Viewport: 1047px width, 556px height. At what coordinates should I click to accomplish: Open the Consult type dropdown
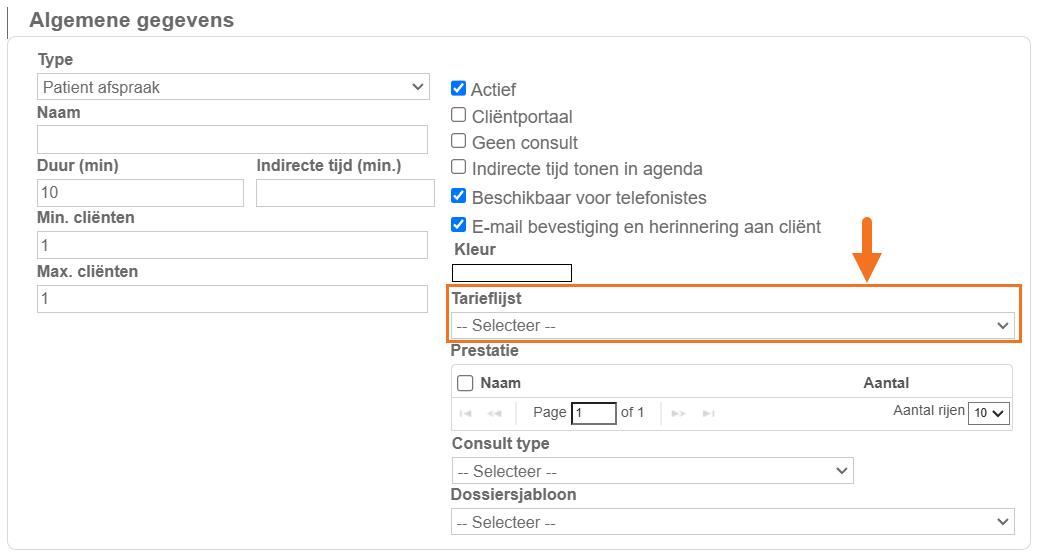click(652, 471)
